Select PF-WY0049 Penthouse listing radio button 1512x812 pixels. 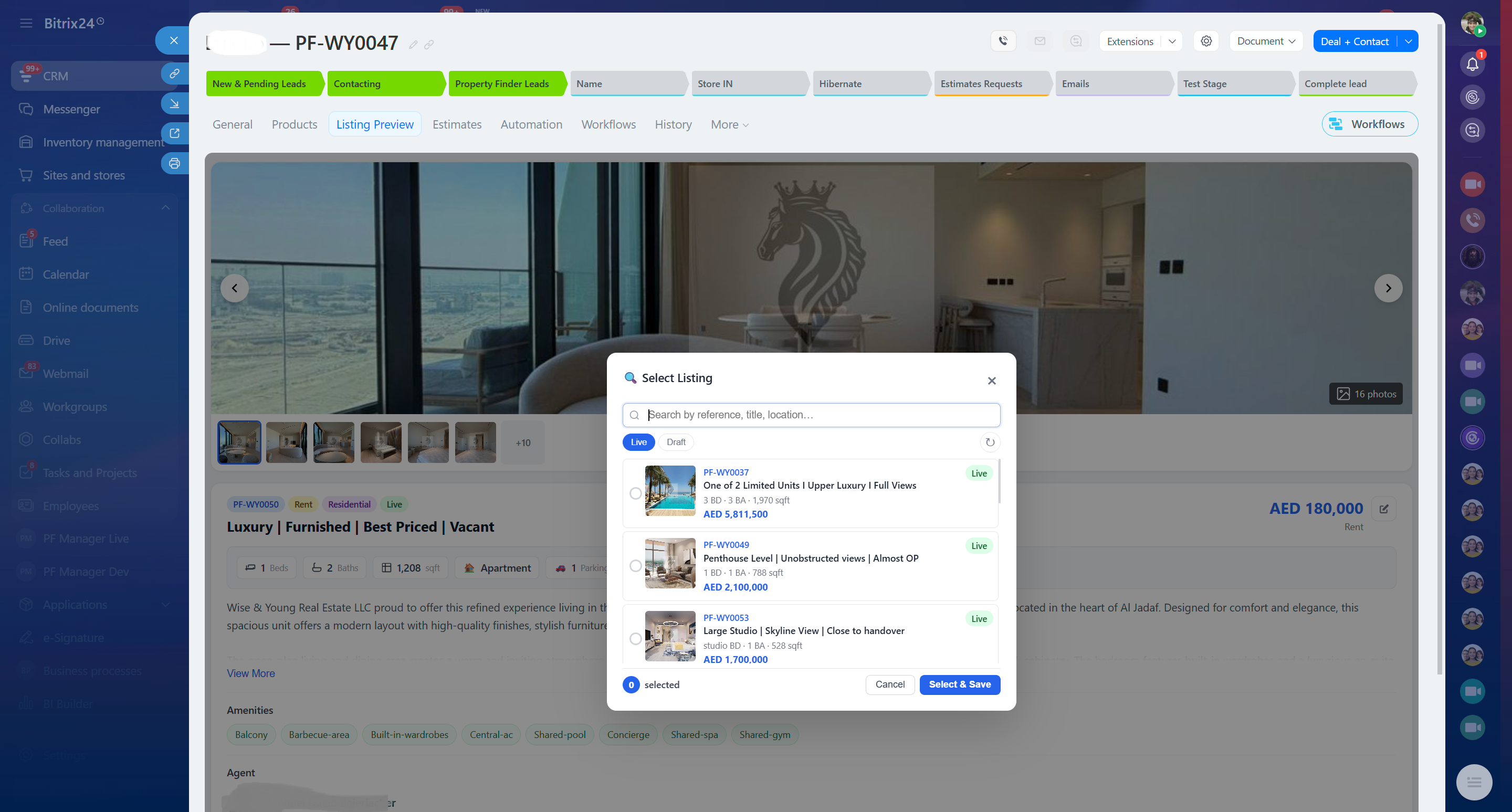pyautogui.click(x=635, y=566)
